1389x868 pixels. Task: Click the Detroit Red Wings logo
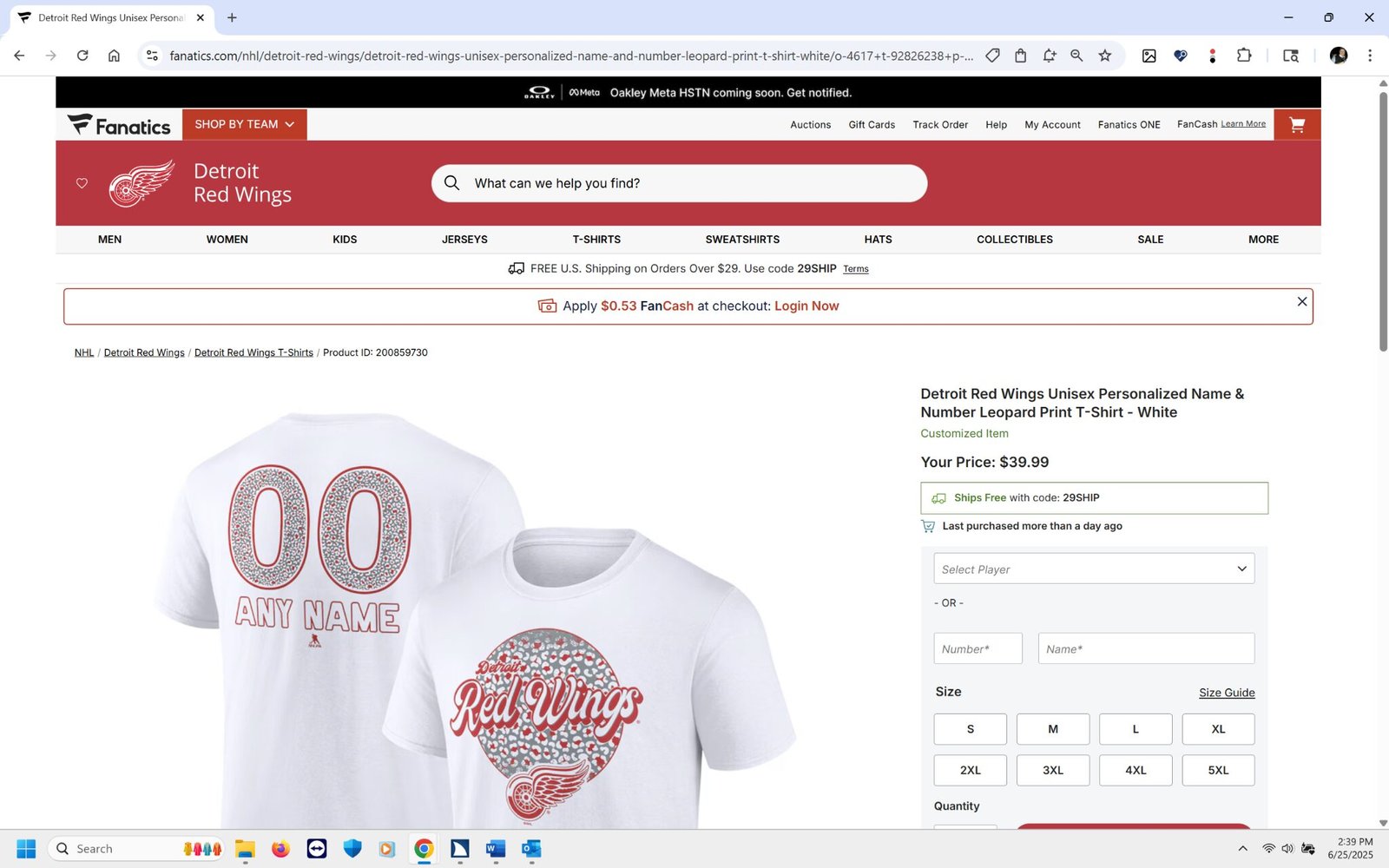[142, 183]
